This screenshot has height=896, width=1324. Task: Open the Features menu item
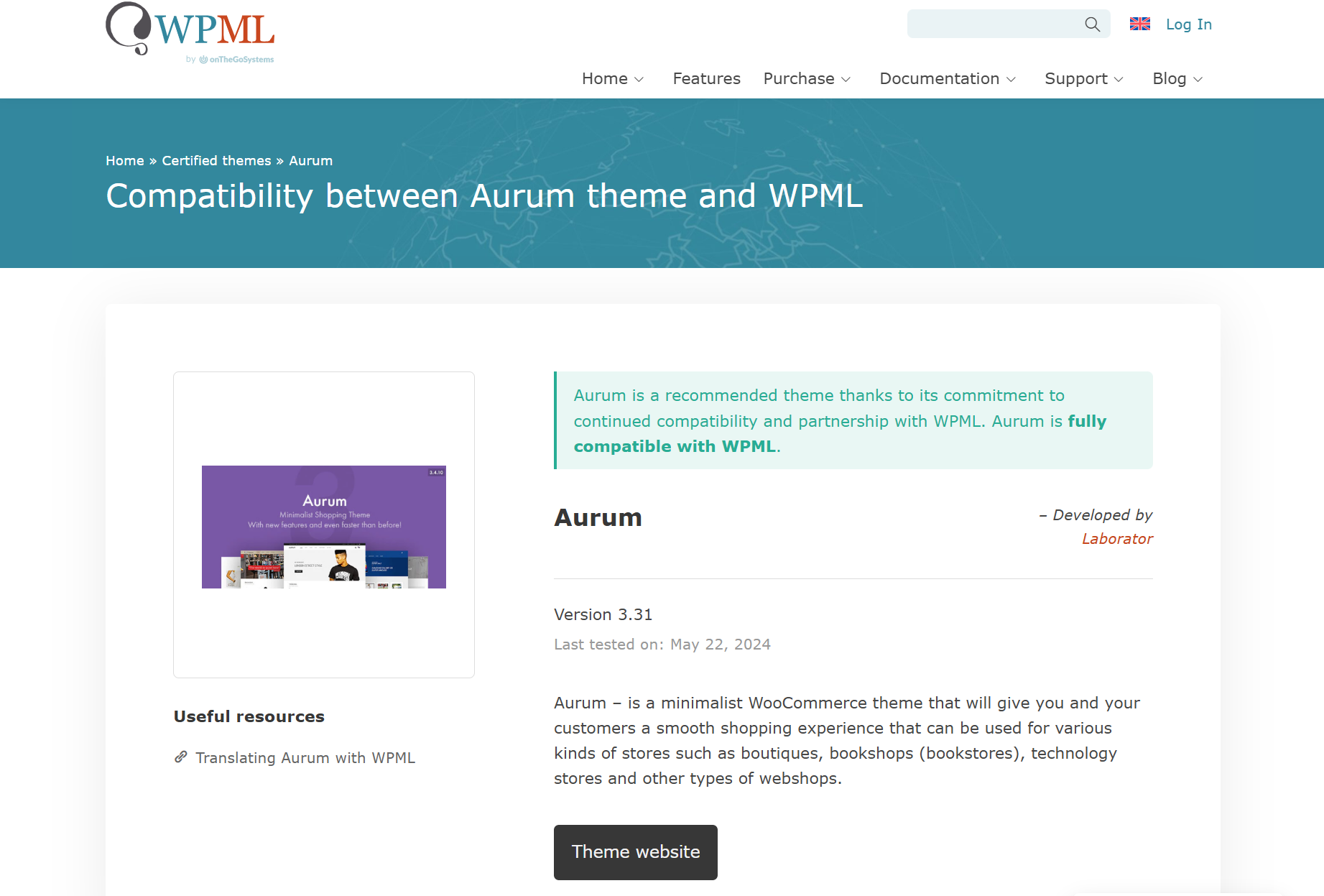(x=706, y=79)
